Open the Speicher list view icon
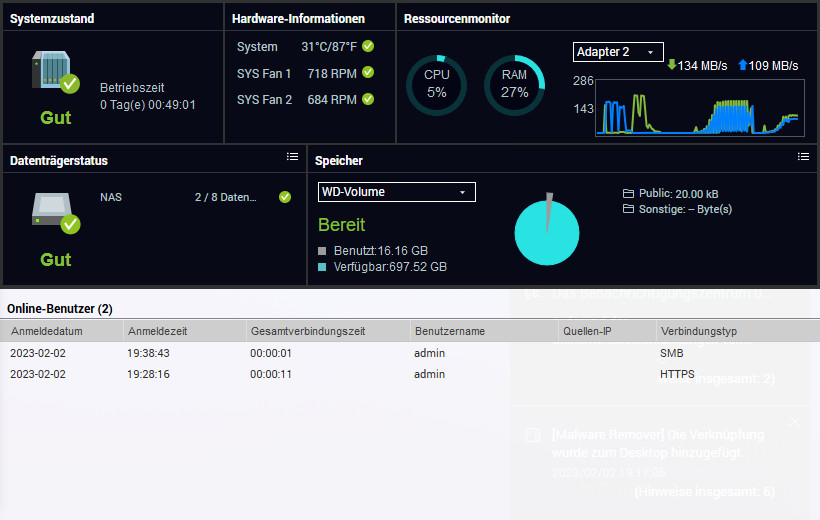Viewport: 820px width, 520px height. (x=803, y=157)
